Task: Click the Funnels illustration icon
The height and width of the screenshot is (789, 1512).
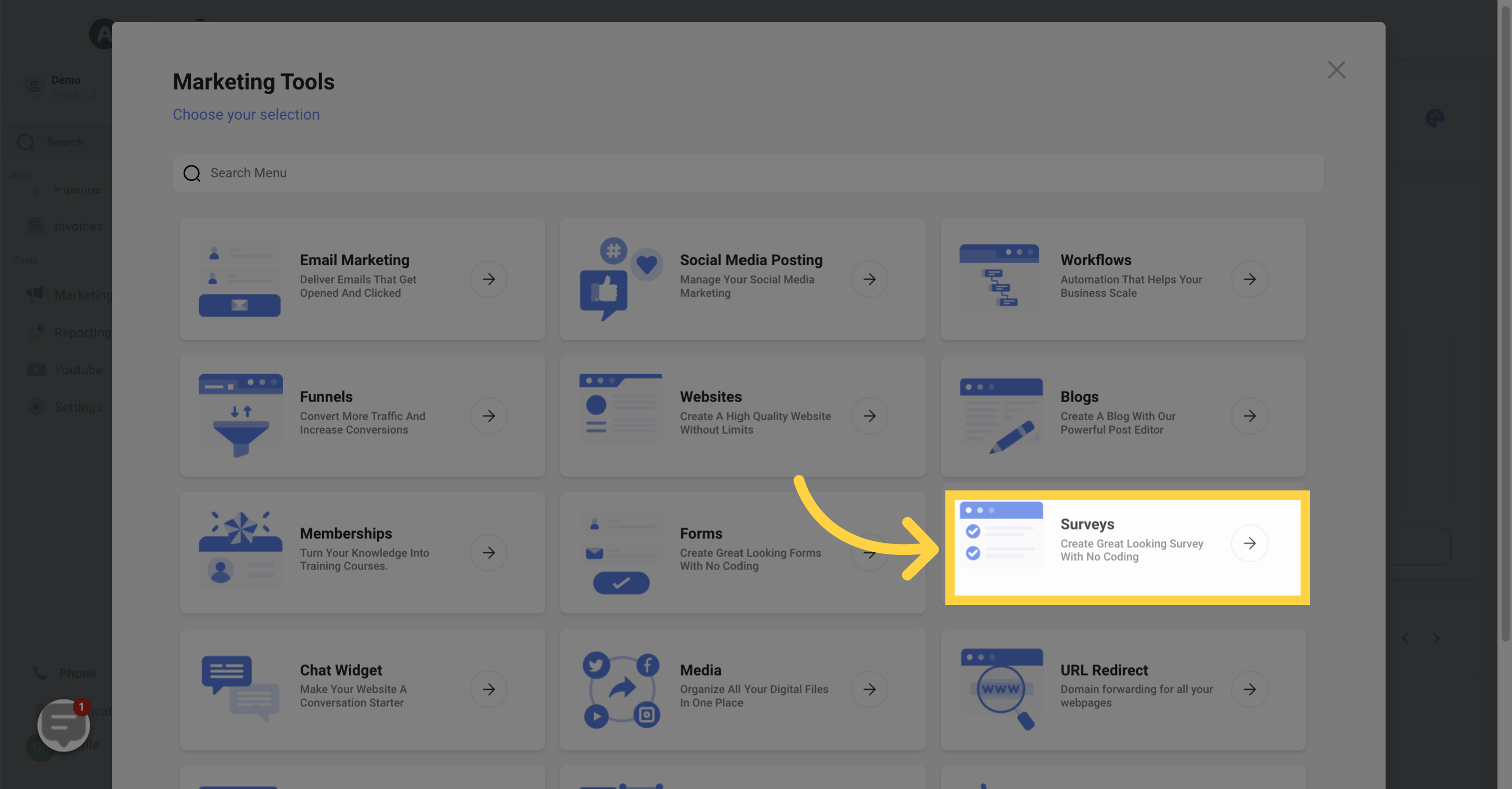Action: (240, 416)
